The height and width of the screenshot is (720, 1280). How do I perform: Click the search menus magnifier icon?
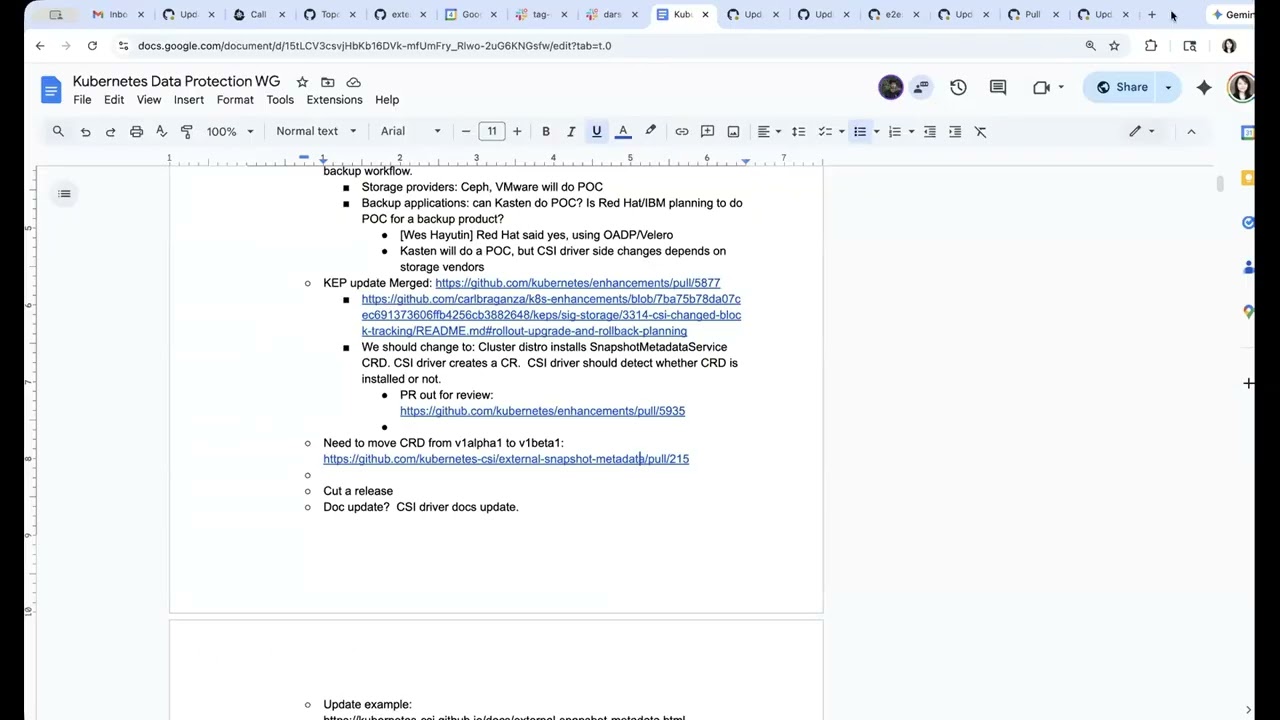[x=58, y=131]
